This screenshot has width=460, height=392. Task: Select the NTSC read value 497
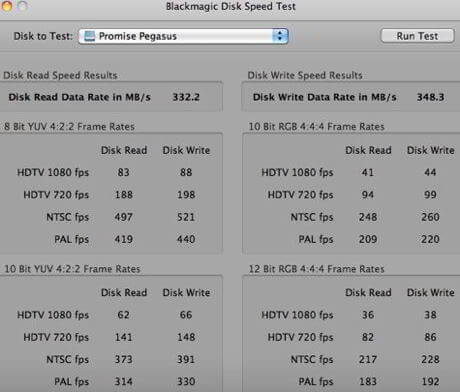tap(124, 217)
